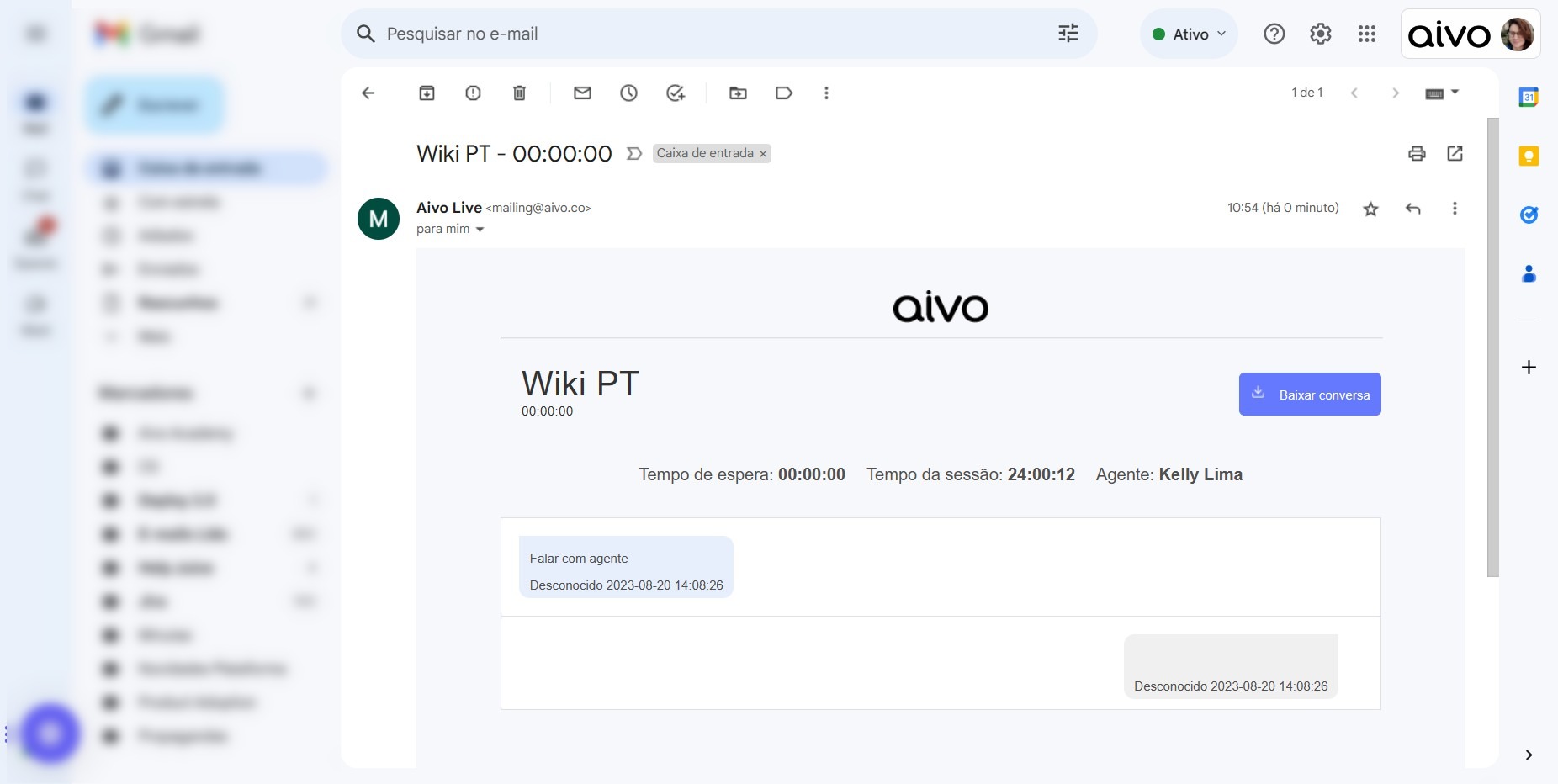
Task: Click the 'Falar com agente' chat bubble
Action: click(626, 567)
